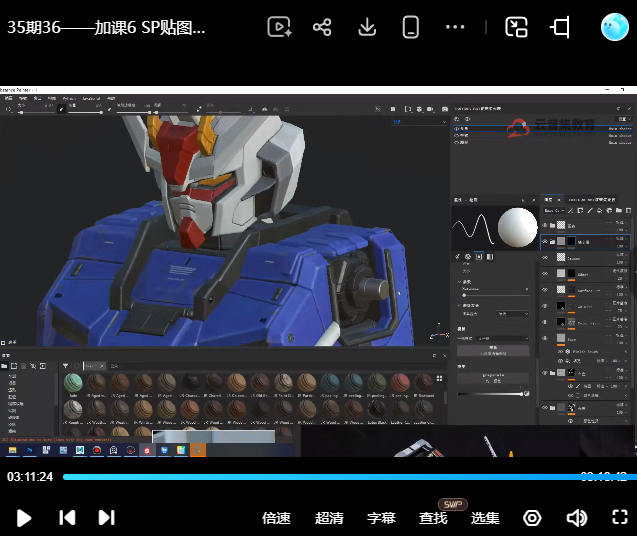Screen dimensions: 637x536
Task: Open the blue user avatar
Action: click(x=615, y=27)
